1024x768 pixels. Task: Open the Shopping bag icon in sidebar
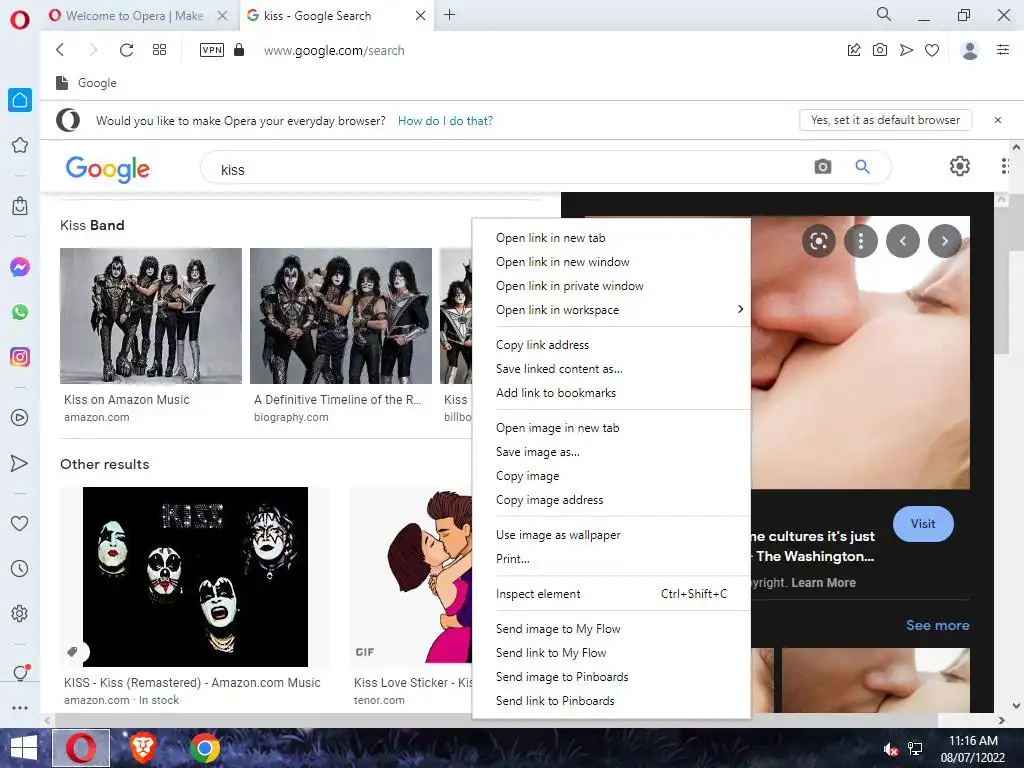(x=20, y=206)
